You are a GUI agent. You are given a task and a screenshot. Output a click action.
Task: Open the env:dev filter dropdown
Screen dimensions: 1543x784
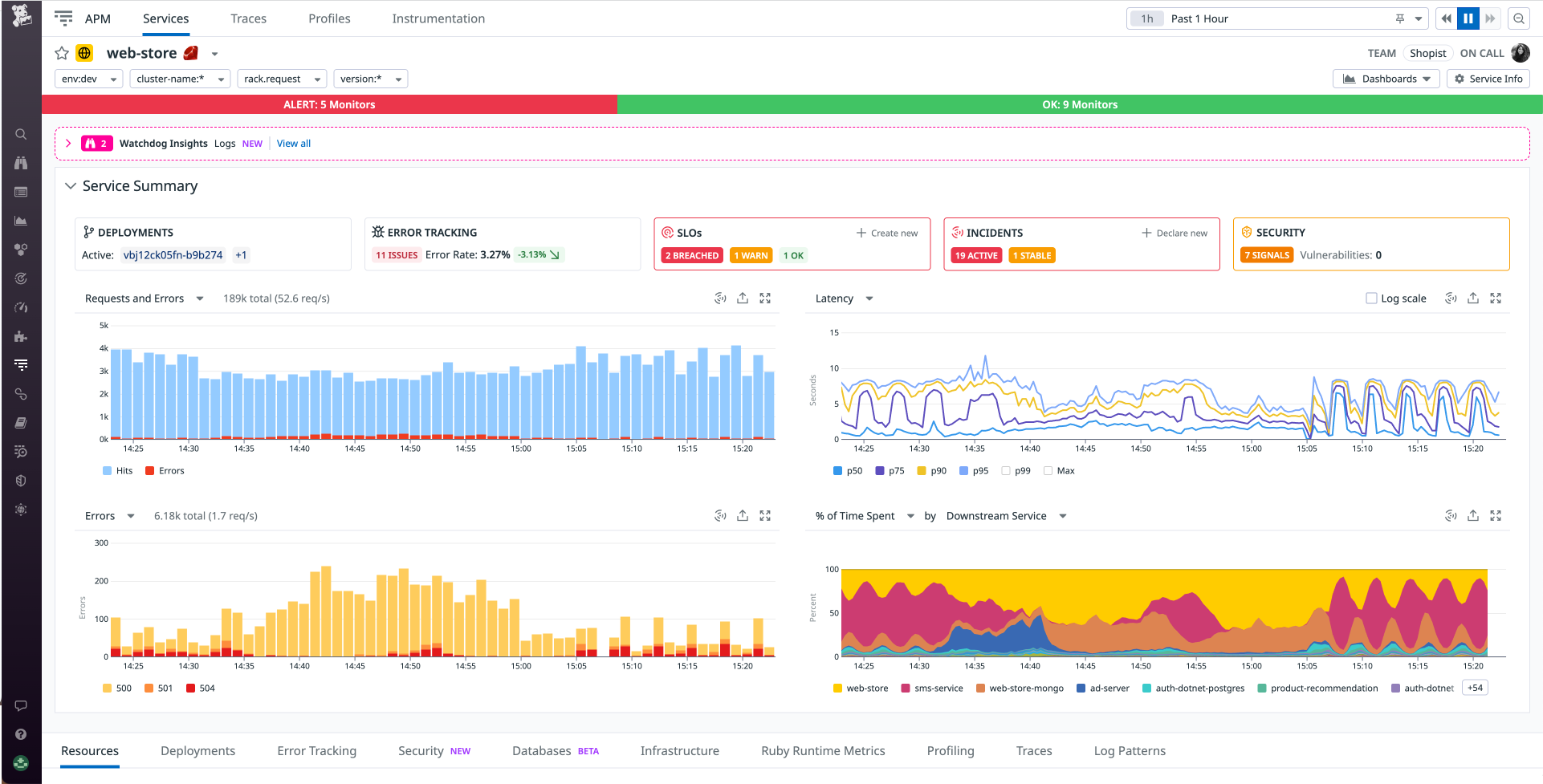[88, 79]
